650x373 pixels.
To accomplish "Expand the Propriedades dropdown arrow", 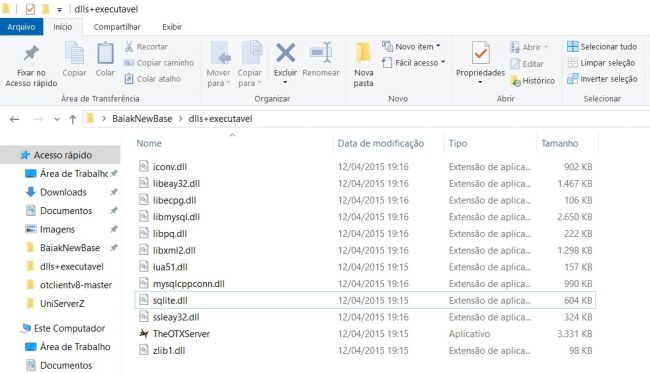I will 480,82.
